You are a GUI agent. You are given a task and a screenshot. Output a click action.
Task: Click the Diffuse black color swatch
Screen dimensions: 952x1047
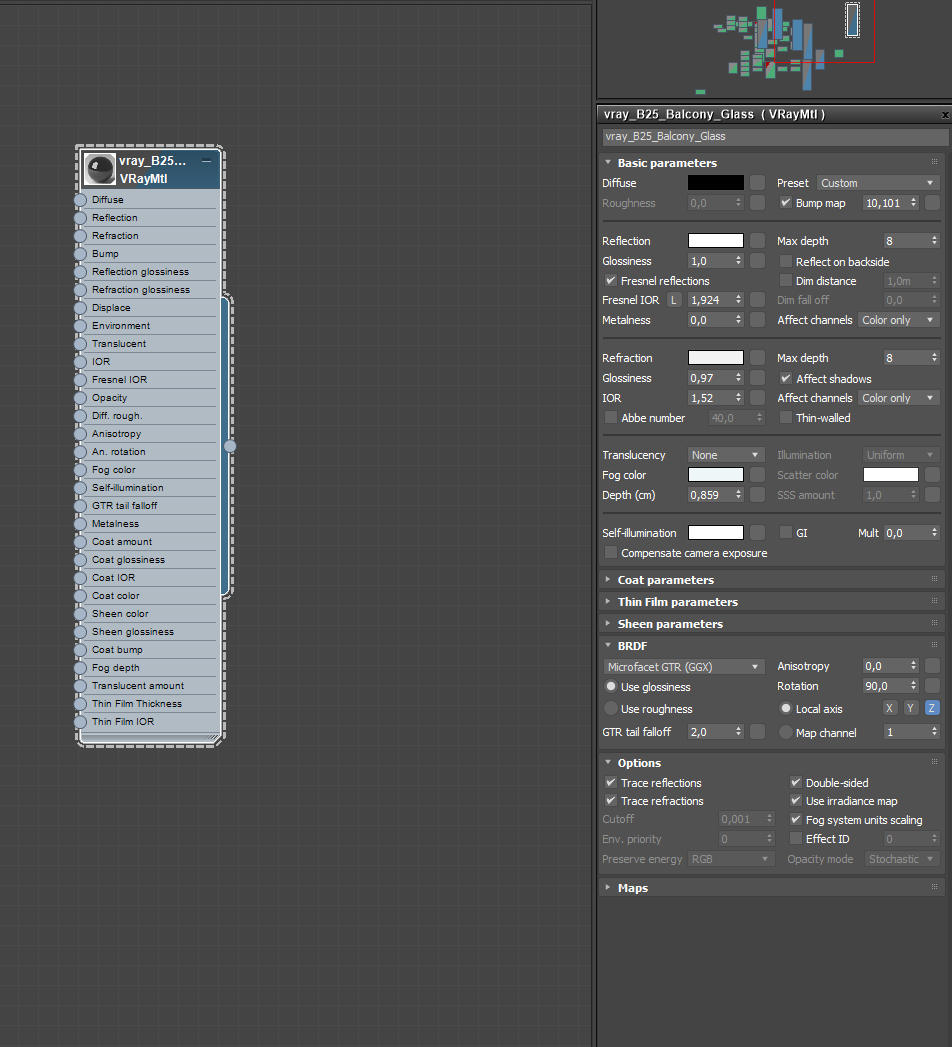point(716,183)
